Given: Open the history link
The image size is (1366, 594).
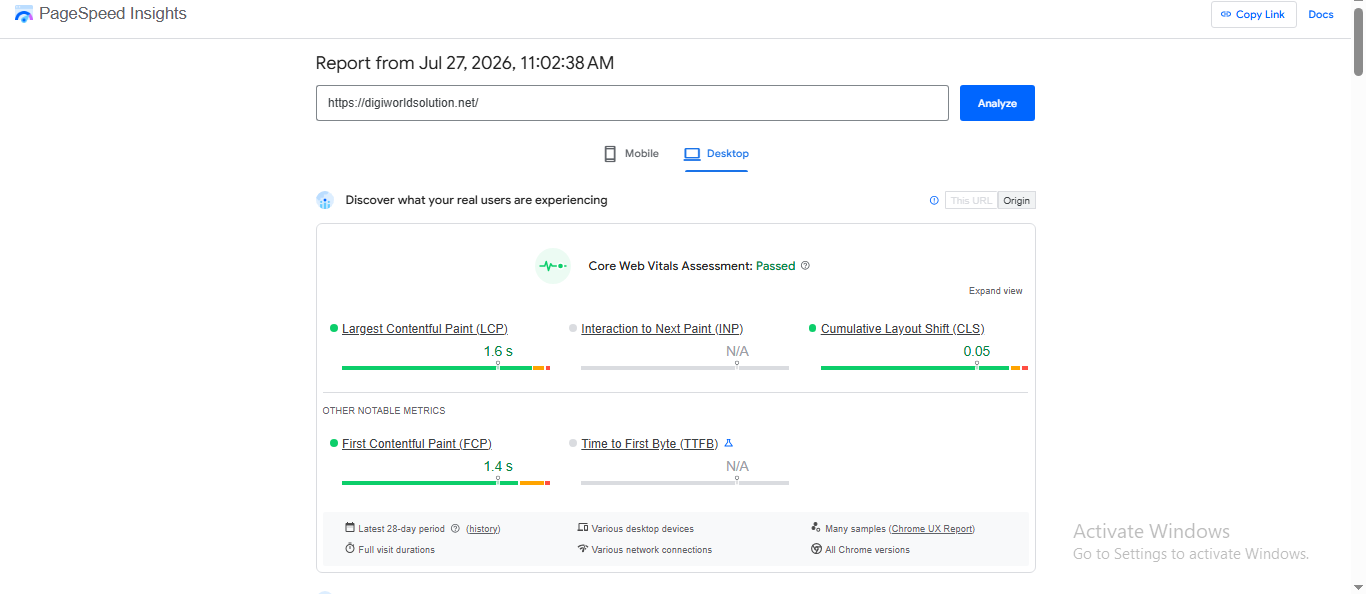Looking at the screenshot, I should pos(483,529).
